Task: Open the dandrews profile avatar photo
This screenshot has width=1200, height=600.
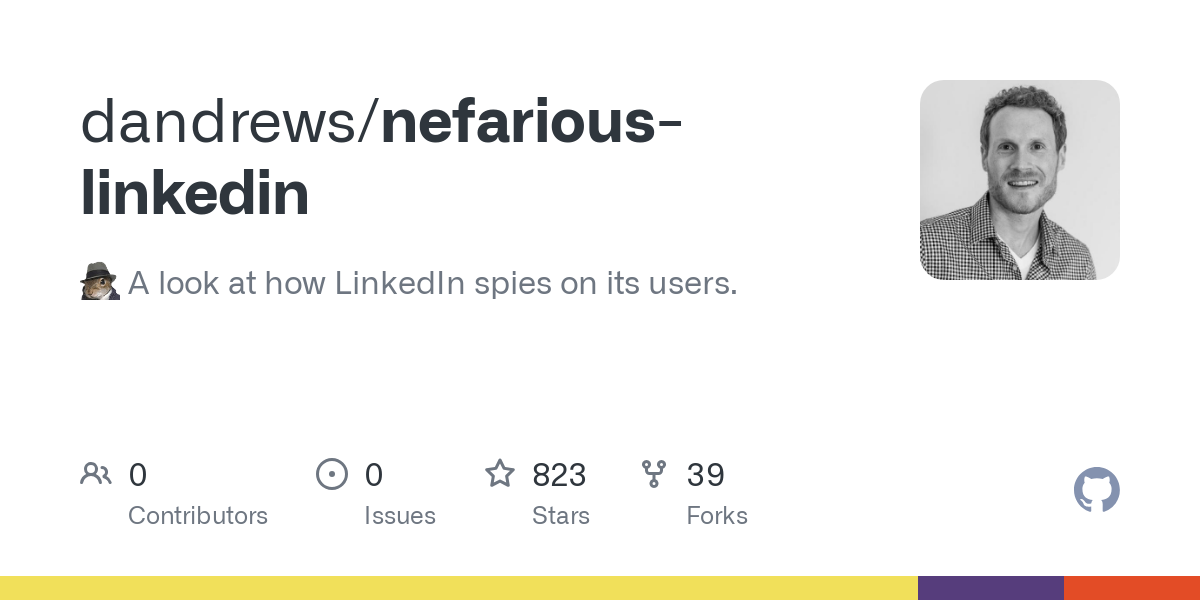Action: click(x=1020, y=180)
